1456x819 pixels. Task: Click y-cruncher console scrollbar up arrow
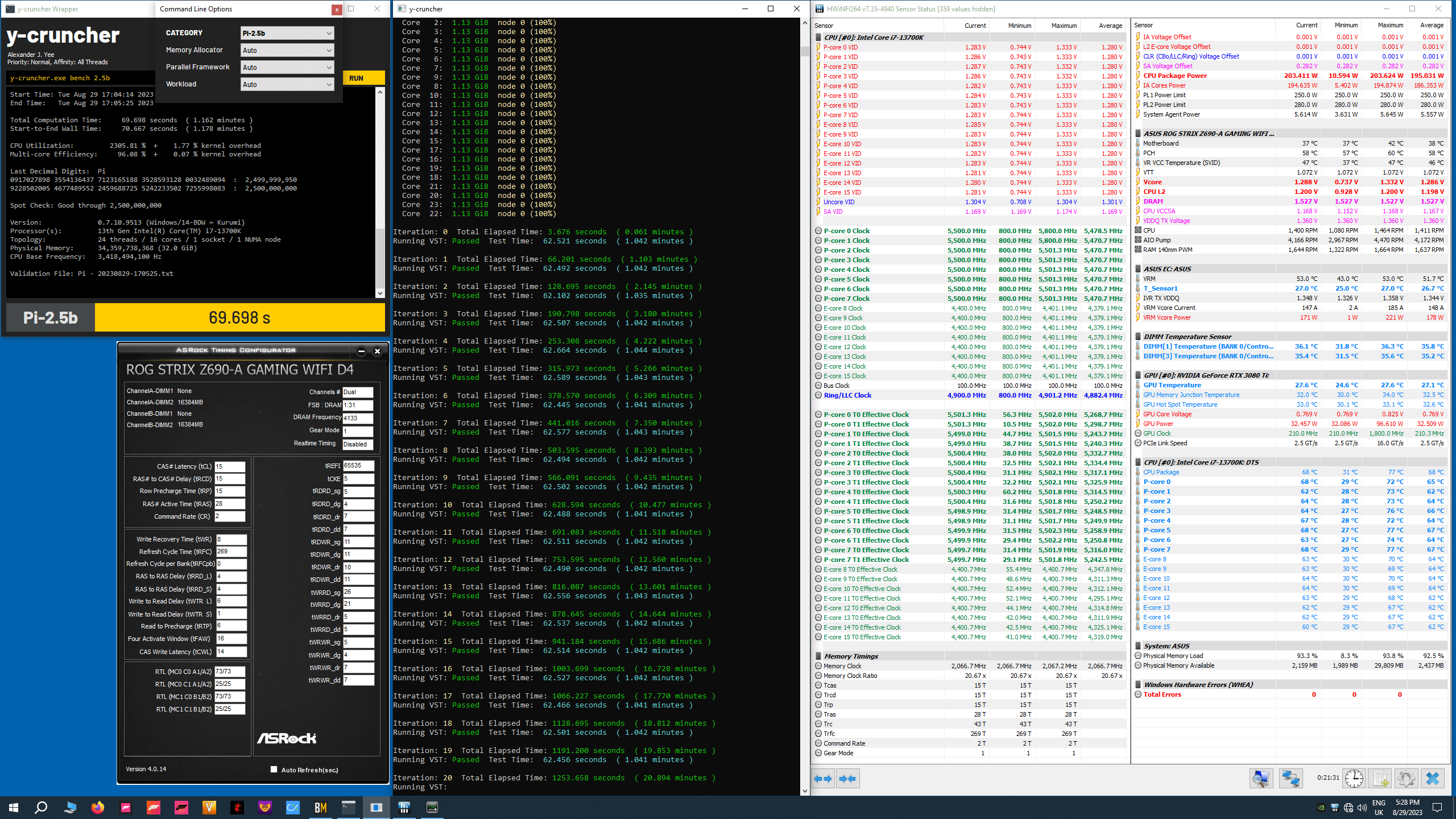pos(804,23)
